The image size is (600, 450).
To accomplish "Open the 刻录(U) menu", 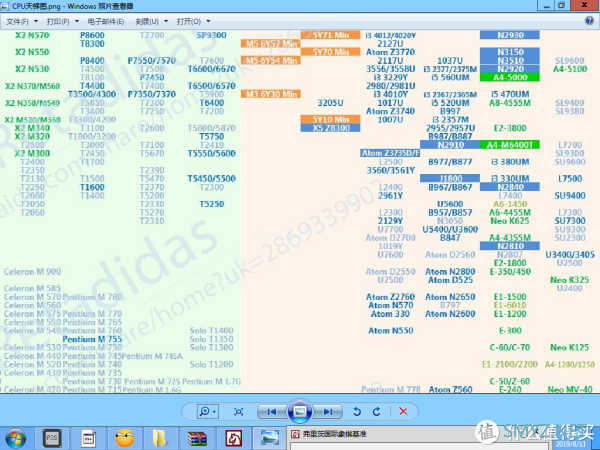I will [152, 21].
